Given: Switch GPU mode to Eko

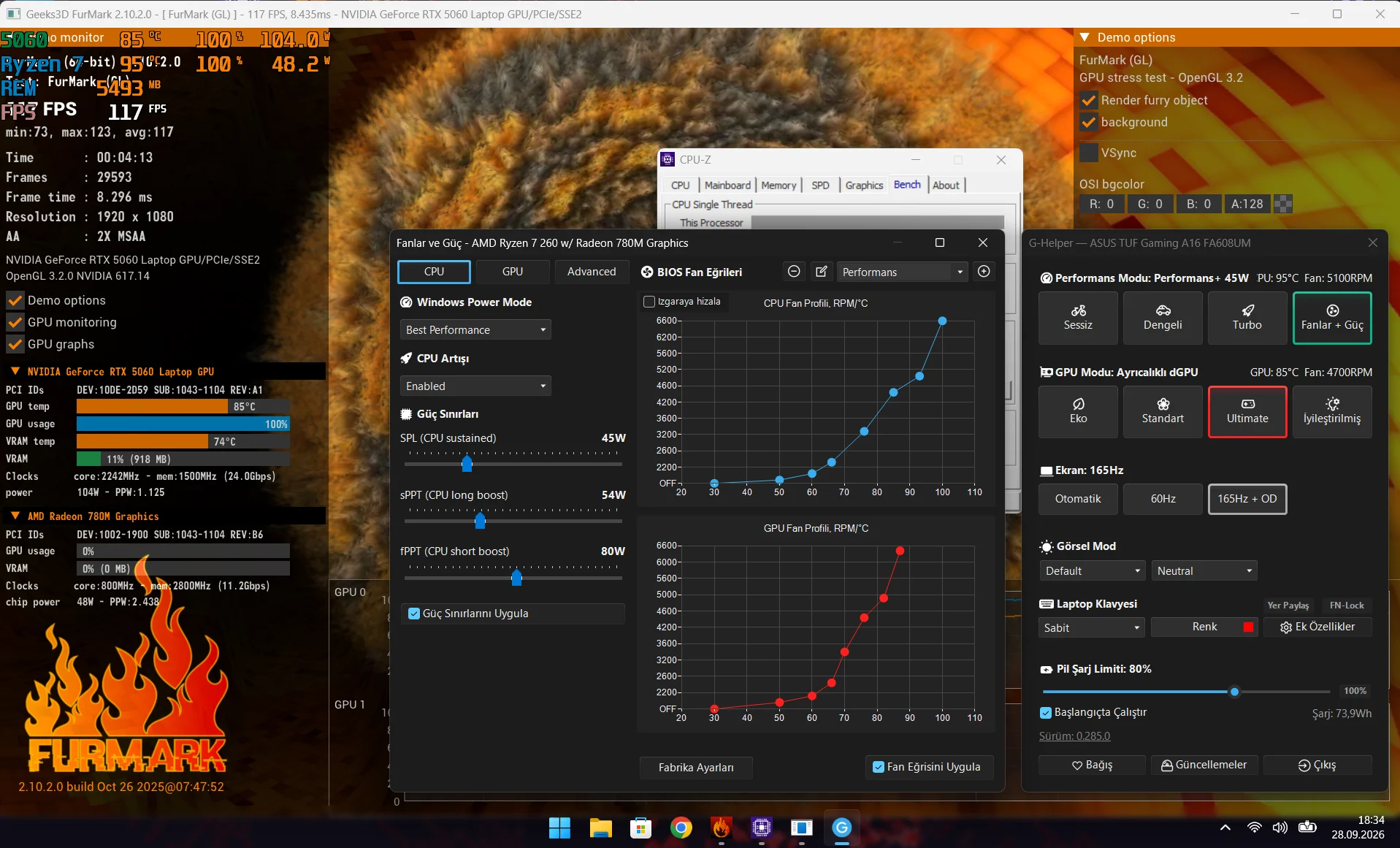Looking at the screenshot, I should [x=1078, y=412].
